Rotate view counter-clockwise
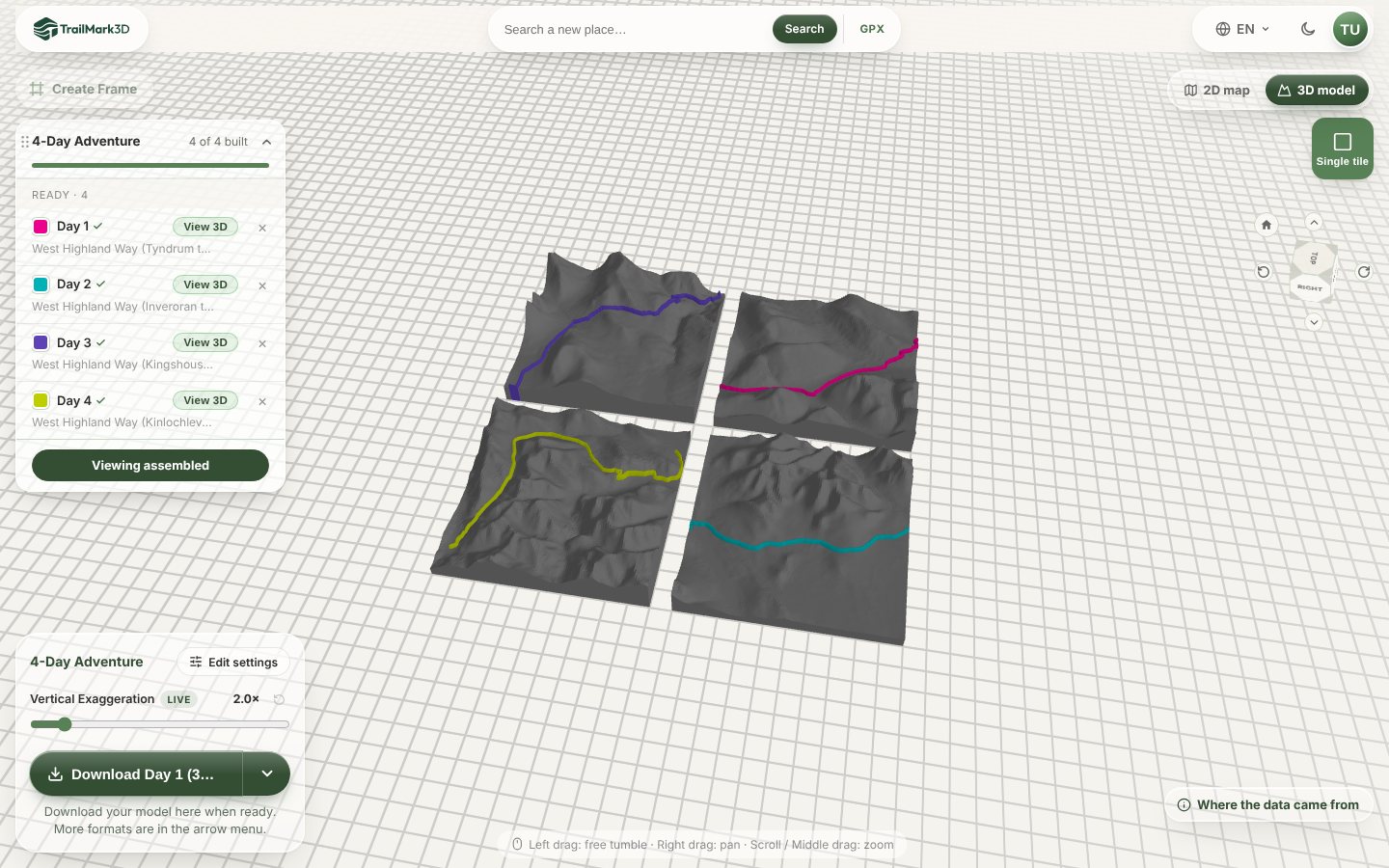This screenshot has height=868, width=1389. 1264,272
